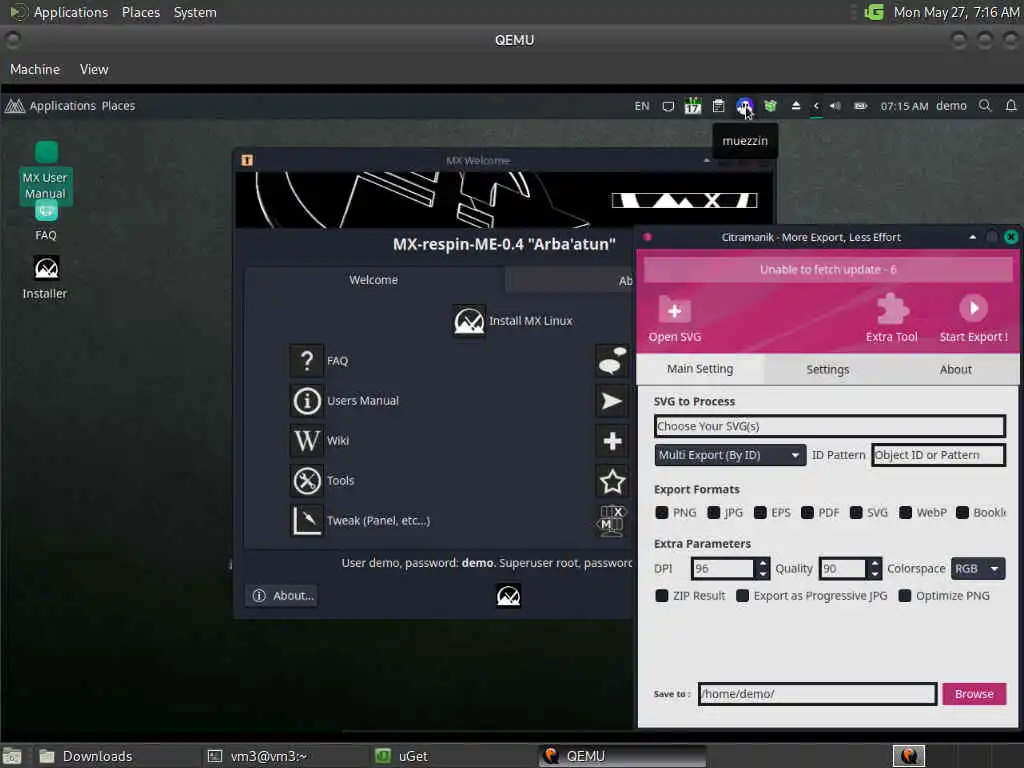Click the green package updater tray icon
This screenshot has height=768, width=1024.
tap(771, 106)
